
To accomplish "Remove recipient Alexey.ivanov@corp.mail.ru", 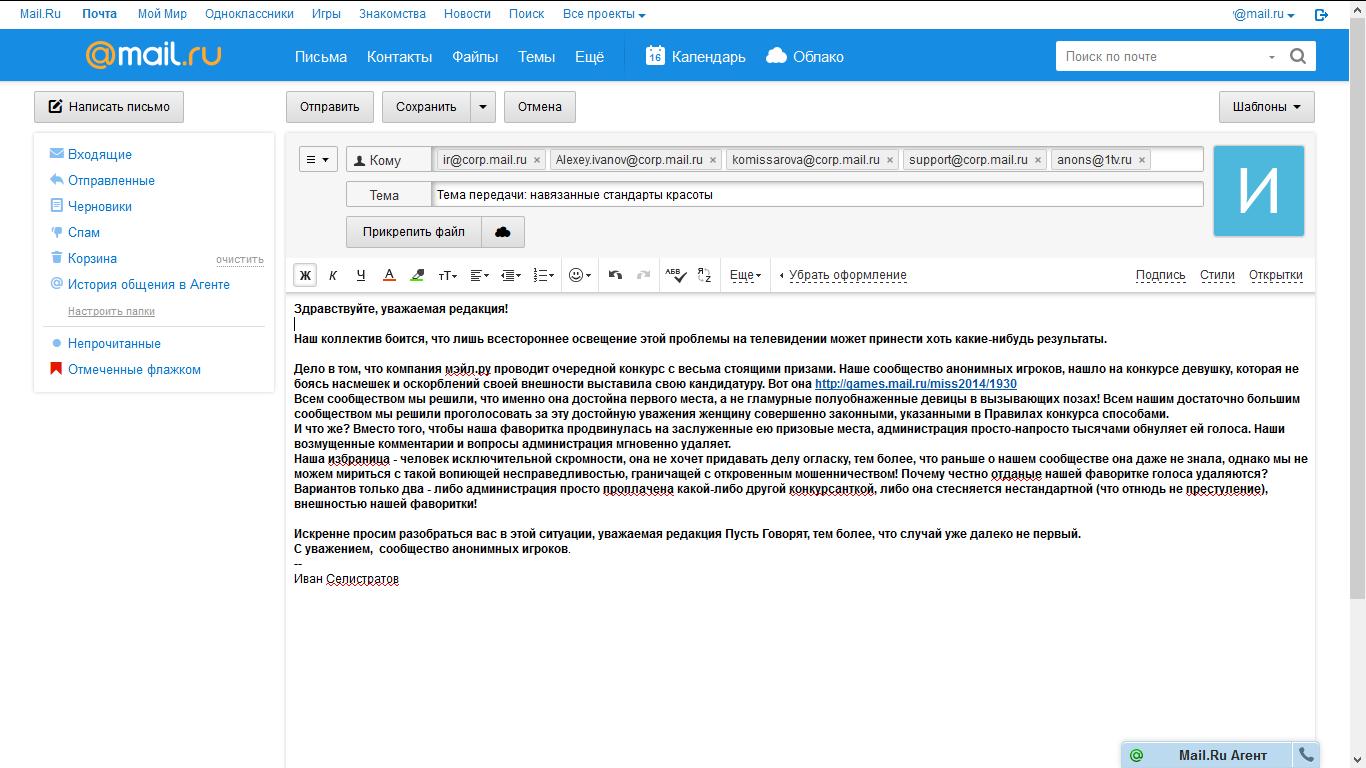I will [x=713, y=160].
